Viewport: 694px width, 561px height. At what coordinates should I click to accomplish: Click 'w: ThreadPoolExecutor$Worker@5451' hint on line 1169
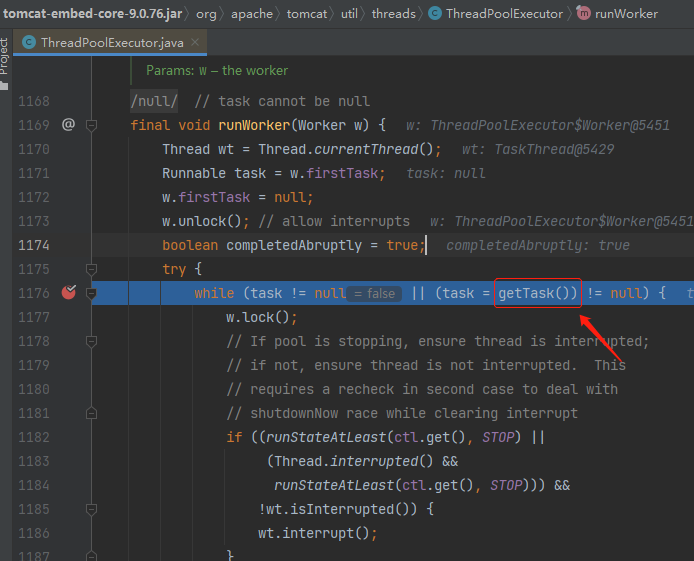(538, 126)
